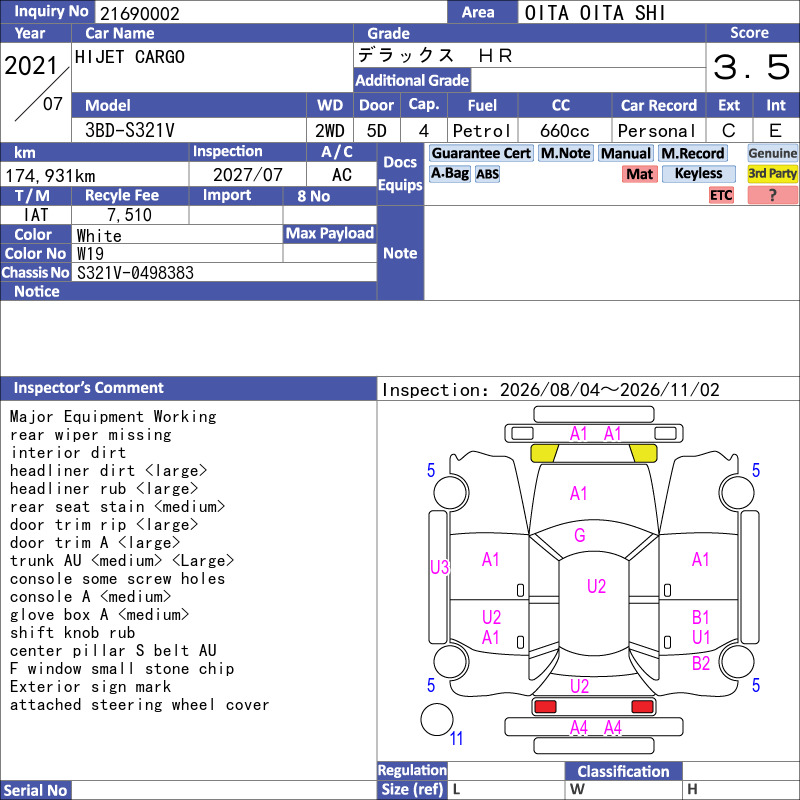Screen dimensions: 800x800
Task: Select the G mark on the windshield
Action: tap(580, 535)
